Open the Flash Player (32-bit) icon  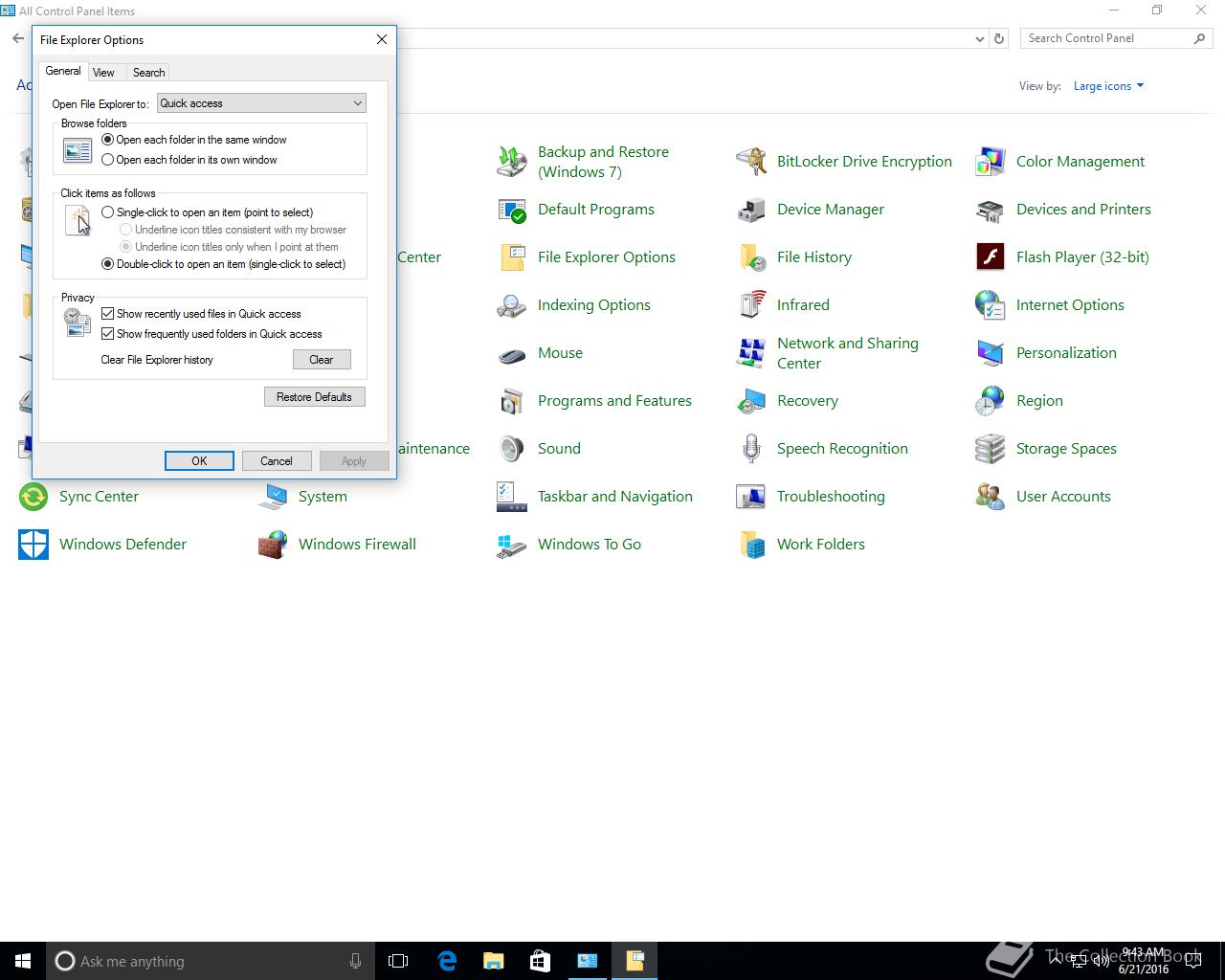[x=991, y=257]
